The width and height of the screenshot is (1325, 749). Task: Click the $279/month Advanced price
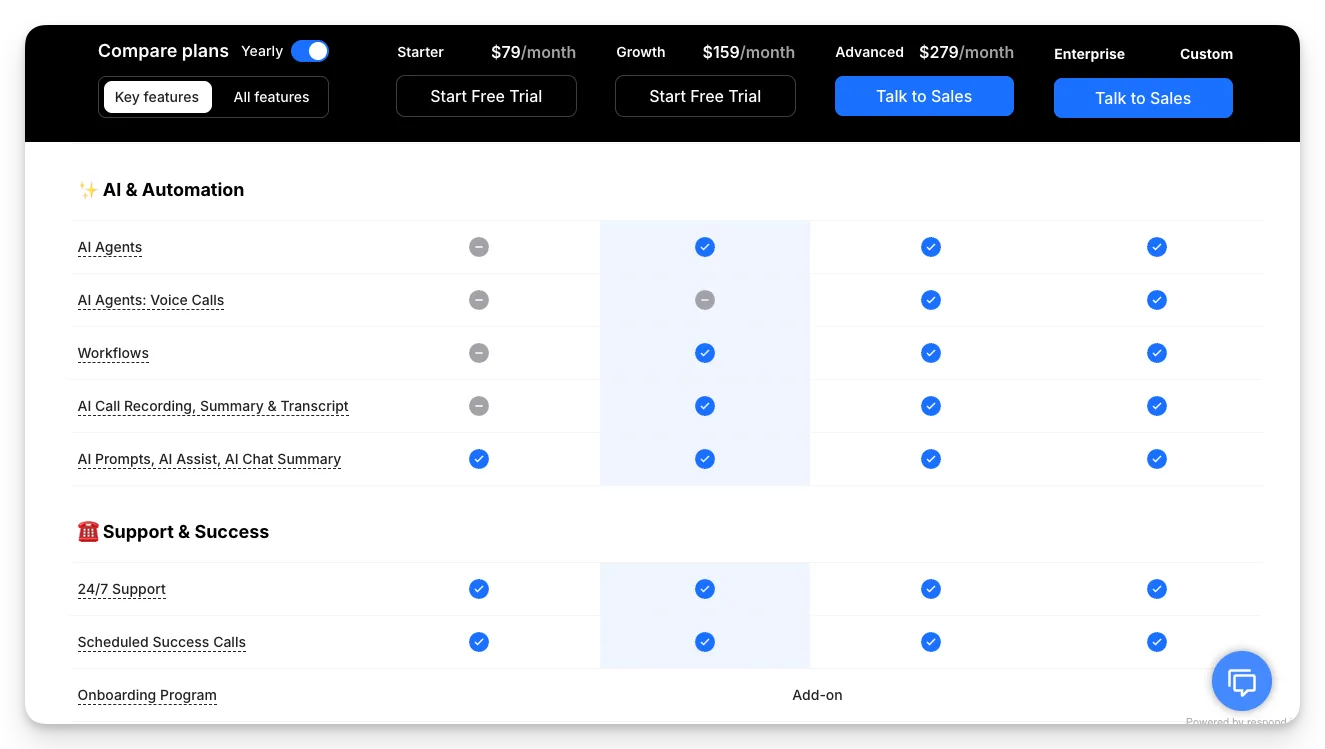tap(967, 52)
